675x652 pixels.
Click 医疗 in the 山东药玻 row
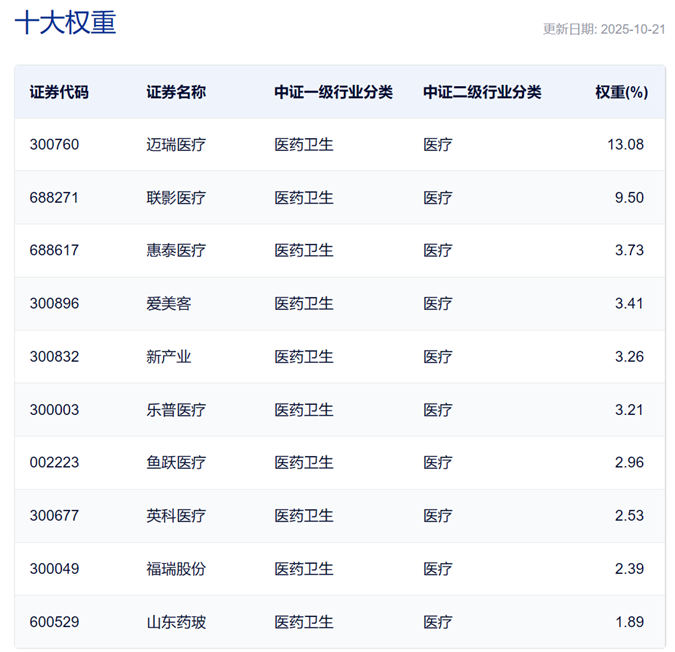pos(437,622)
